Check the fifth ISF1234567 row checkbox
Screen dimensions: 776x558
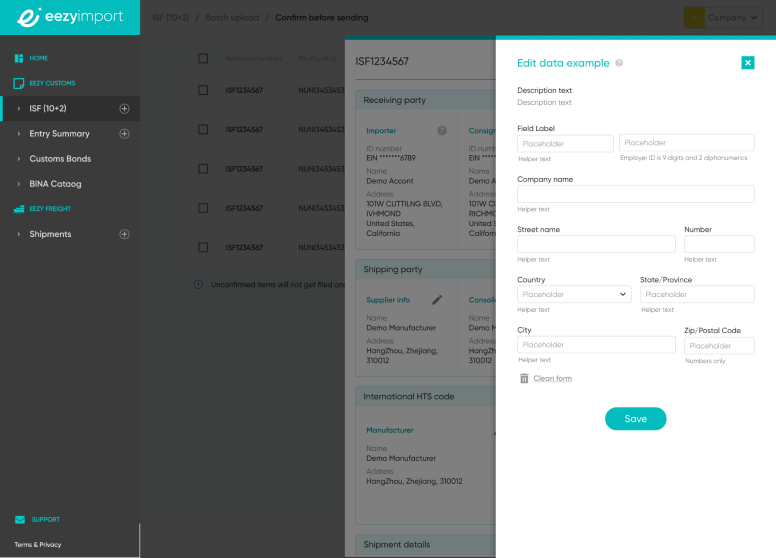click(203, 247)
